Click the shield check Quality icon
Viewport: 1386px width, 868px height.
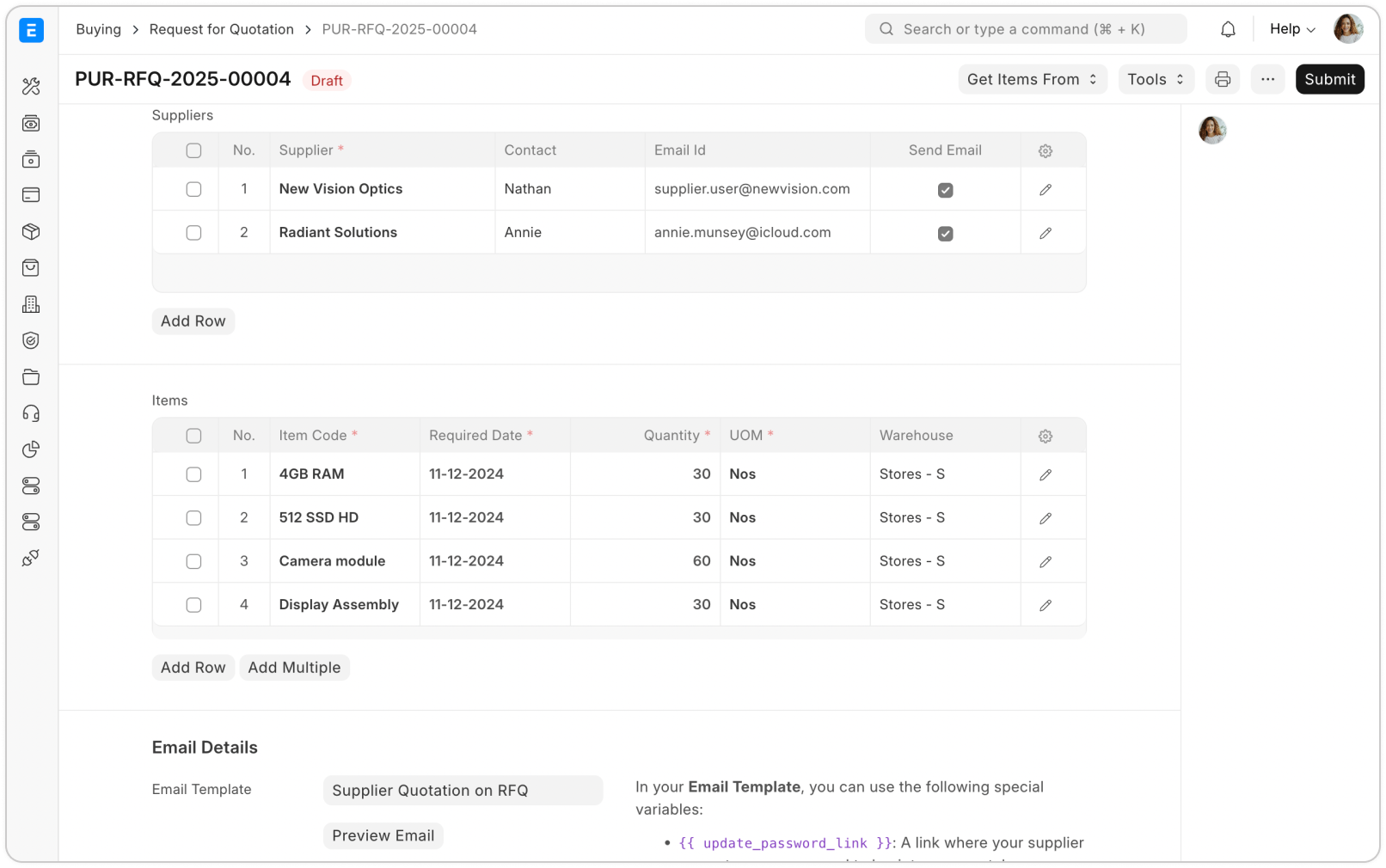(x=31, y=340)
